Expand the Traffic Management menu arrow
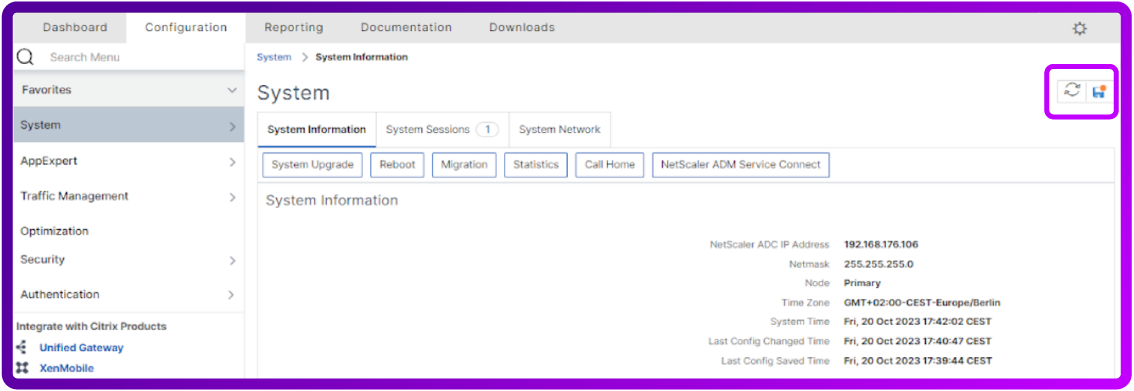The width and height of the screenshot is (1134, 391). [x=232, y=197]
